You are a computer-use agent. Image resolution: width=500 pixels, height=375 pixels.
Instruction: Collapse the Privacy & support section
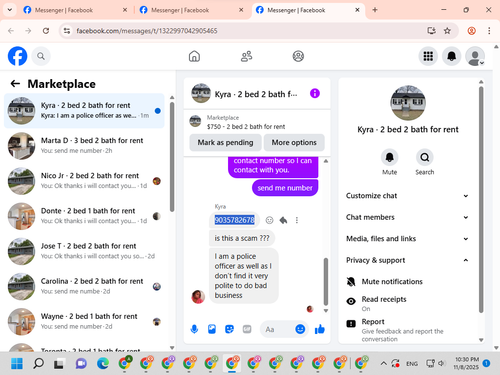pos(407,260)
